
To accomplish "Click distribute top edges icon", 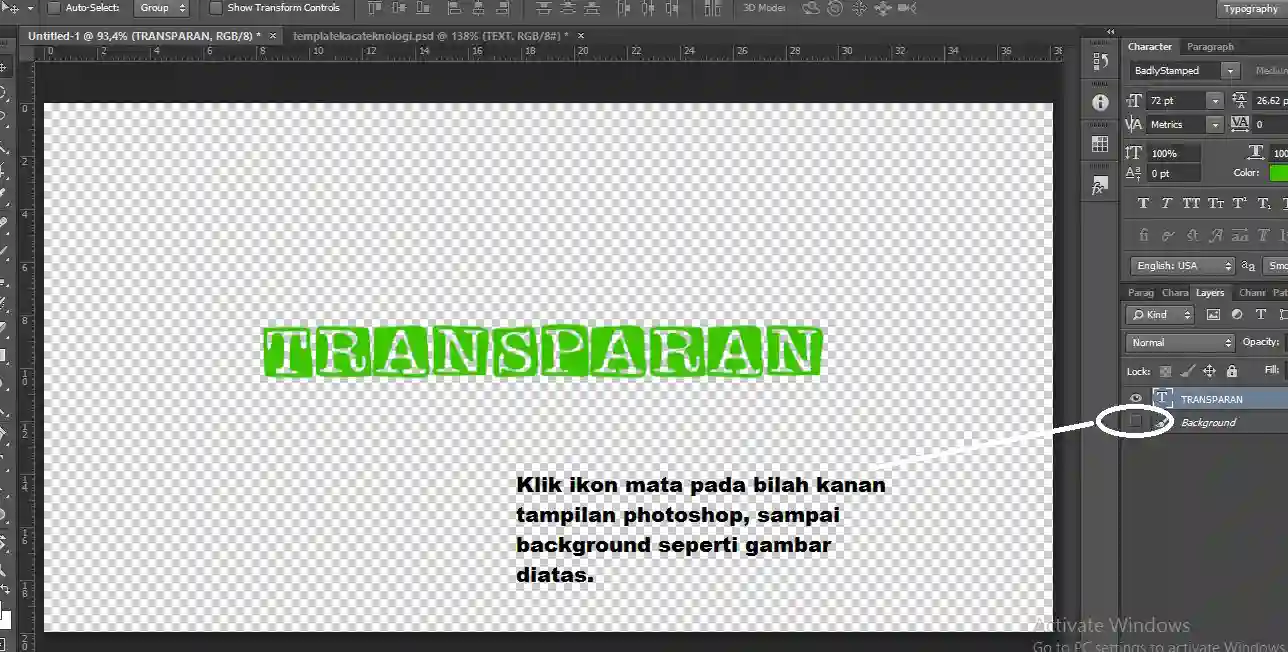I will (x=543, y=8).
